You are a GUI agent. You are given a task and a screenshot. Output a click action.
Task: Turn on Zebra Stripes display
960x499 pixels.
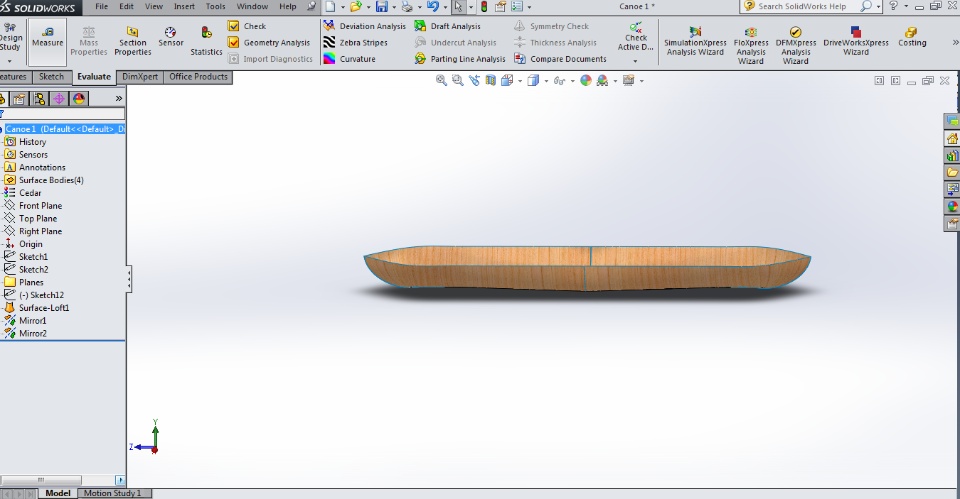click(356, 43)
